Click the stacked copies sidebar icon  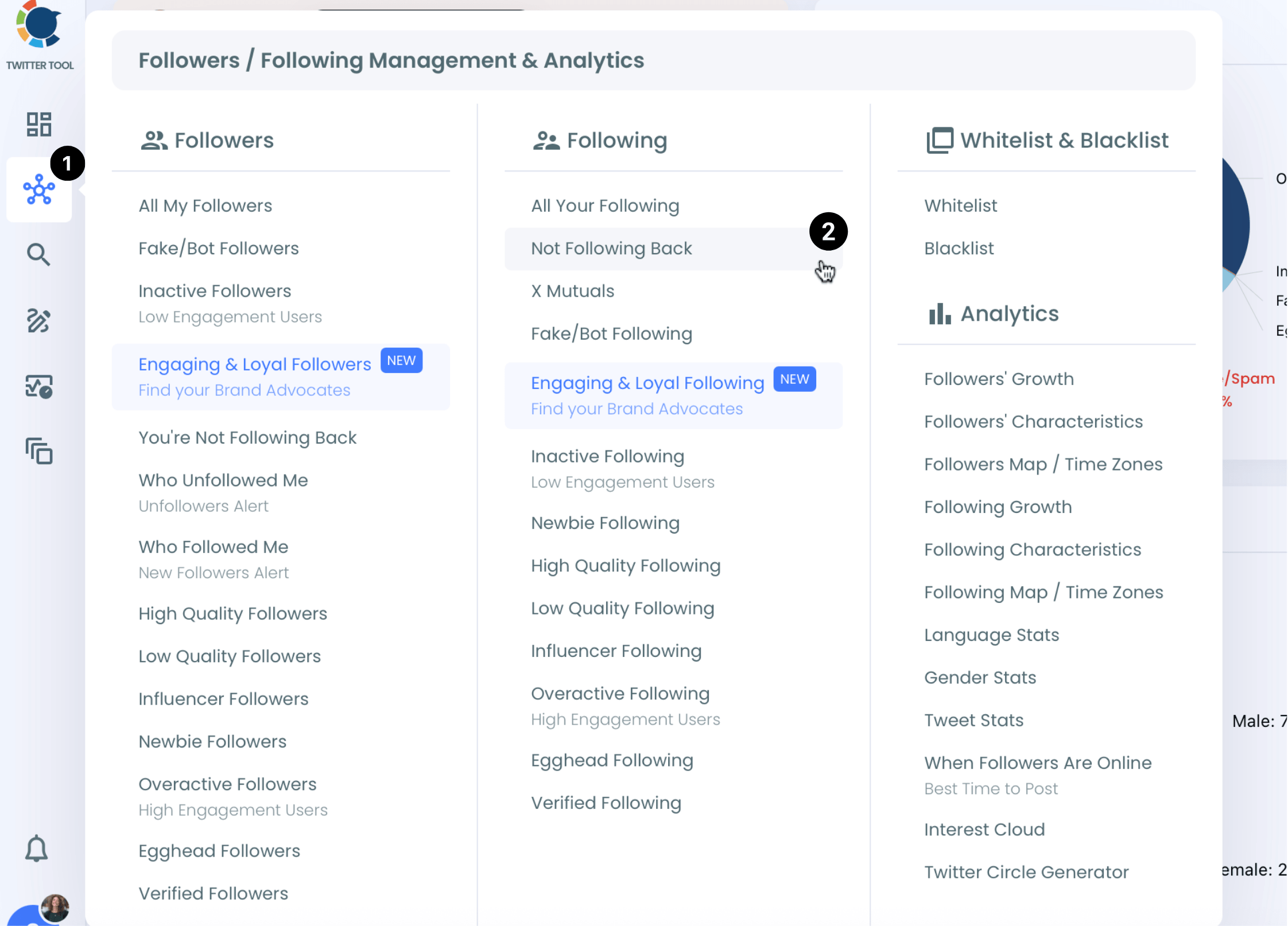point(39,451)
